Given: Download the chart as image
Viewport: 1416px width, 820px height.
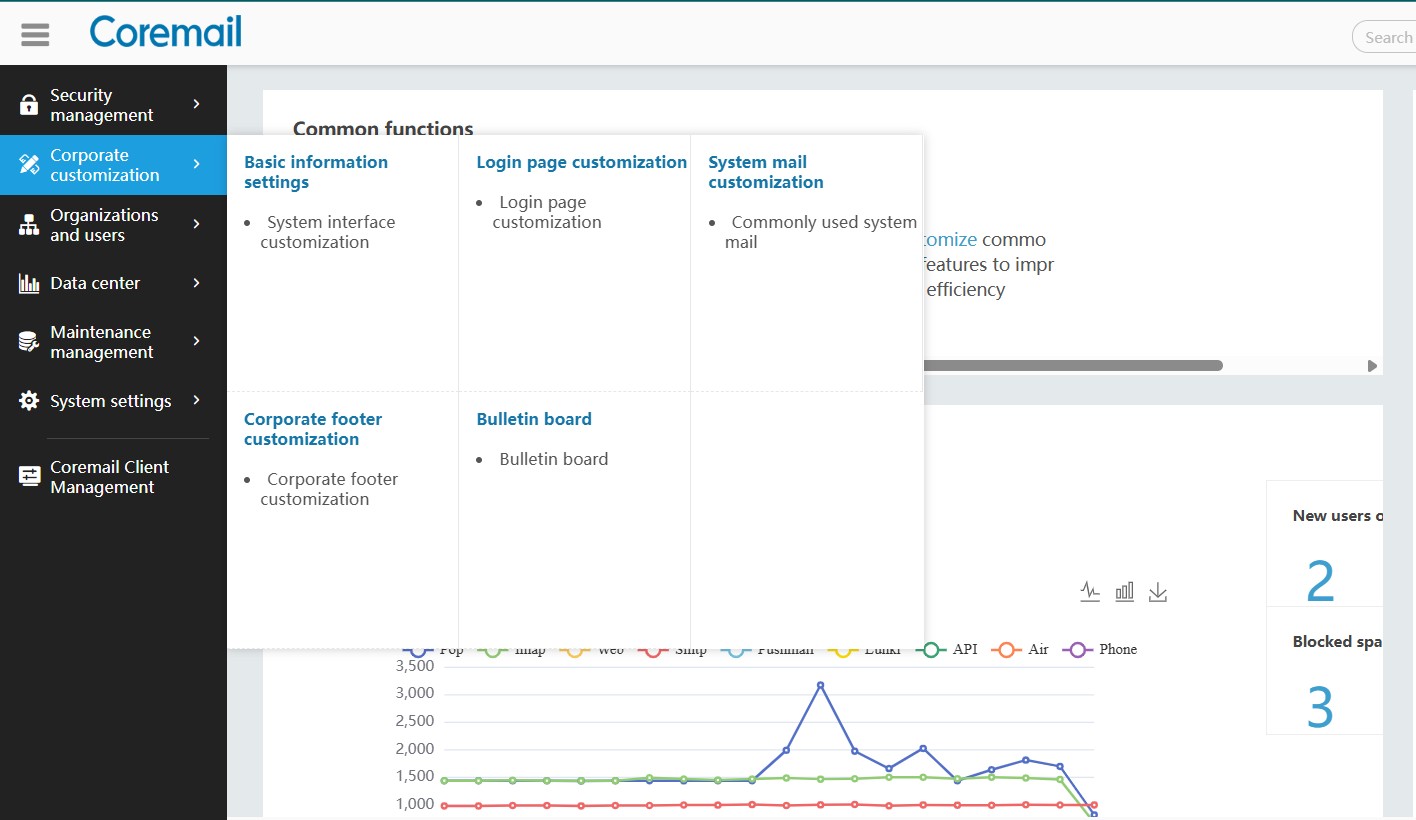Looking at the screenshot, I should coord(1158,592).
